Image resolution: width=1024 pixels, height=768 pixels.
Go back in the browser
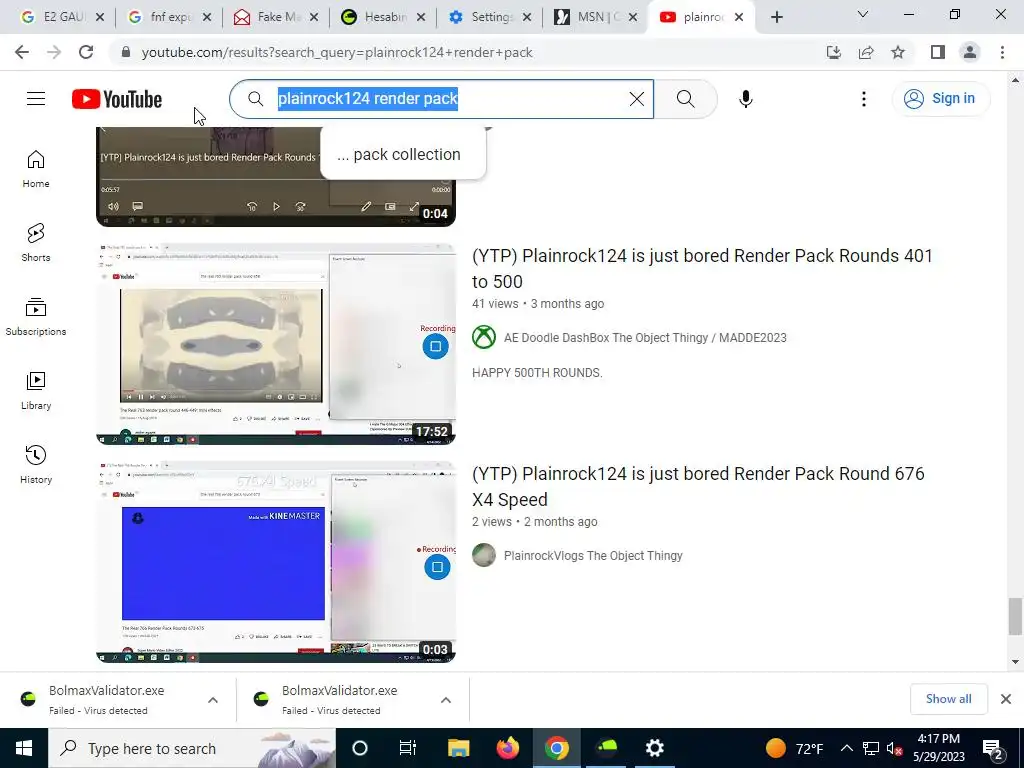point(22,52)
